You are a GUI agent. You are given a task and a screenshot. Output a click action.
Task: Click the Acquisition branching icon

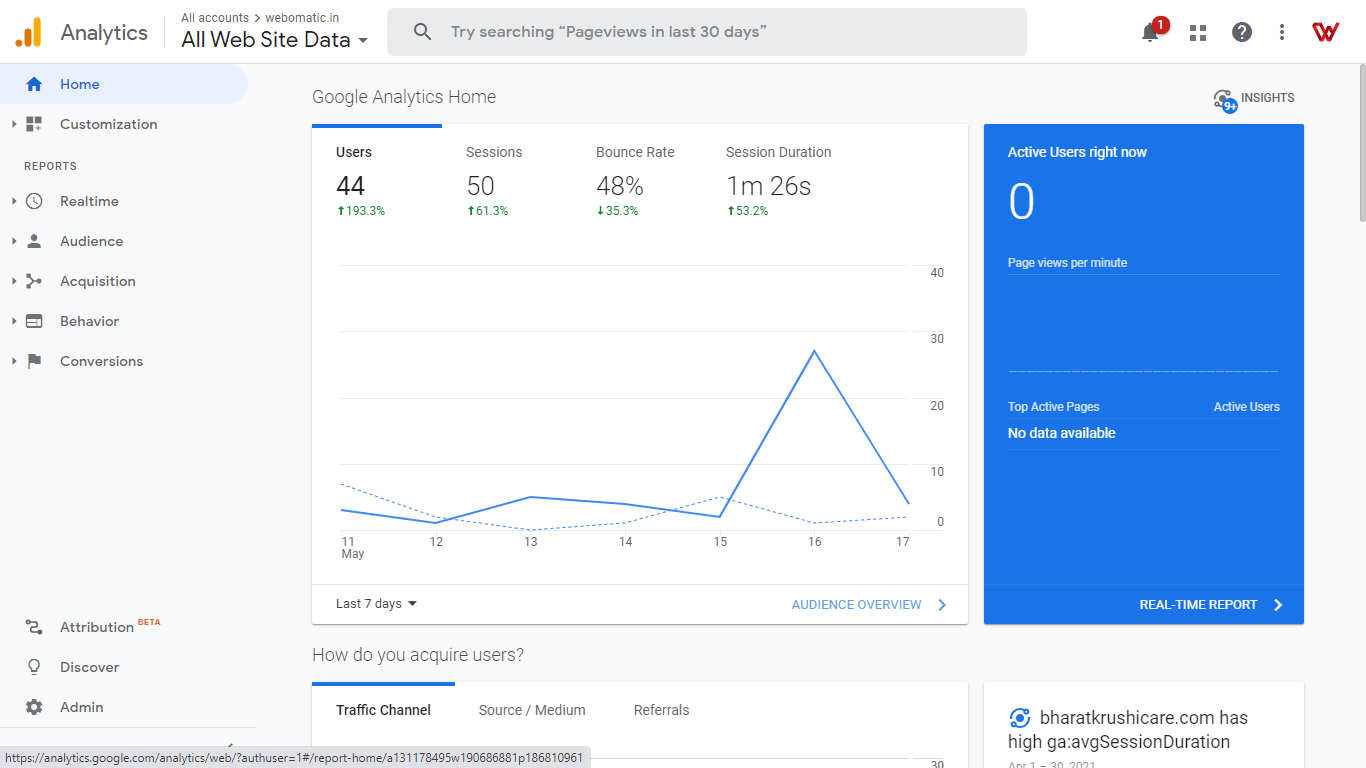click(34, 281)
